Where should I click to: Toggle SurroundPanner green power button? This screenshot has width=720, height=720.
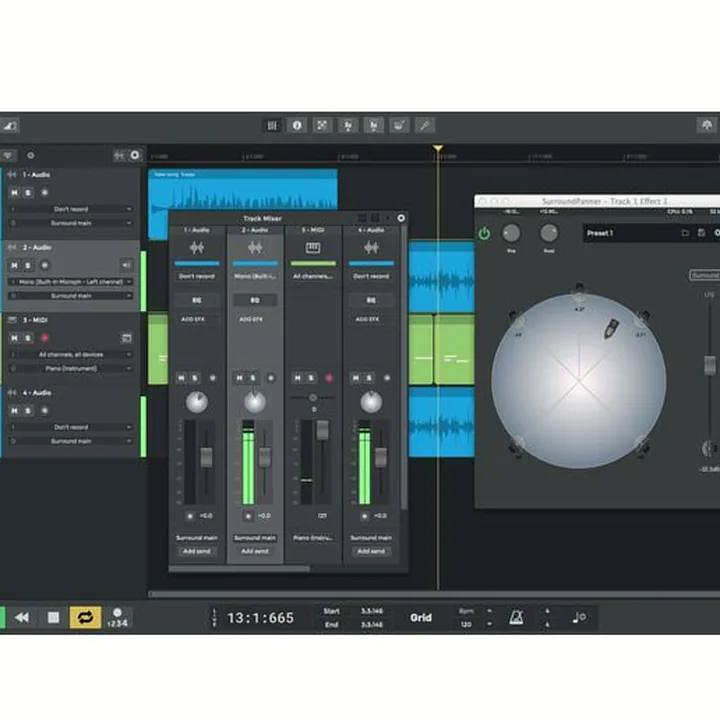pos(484,234)
